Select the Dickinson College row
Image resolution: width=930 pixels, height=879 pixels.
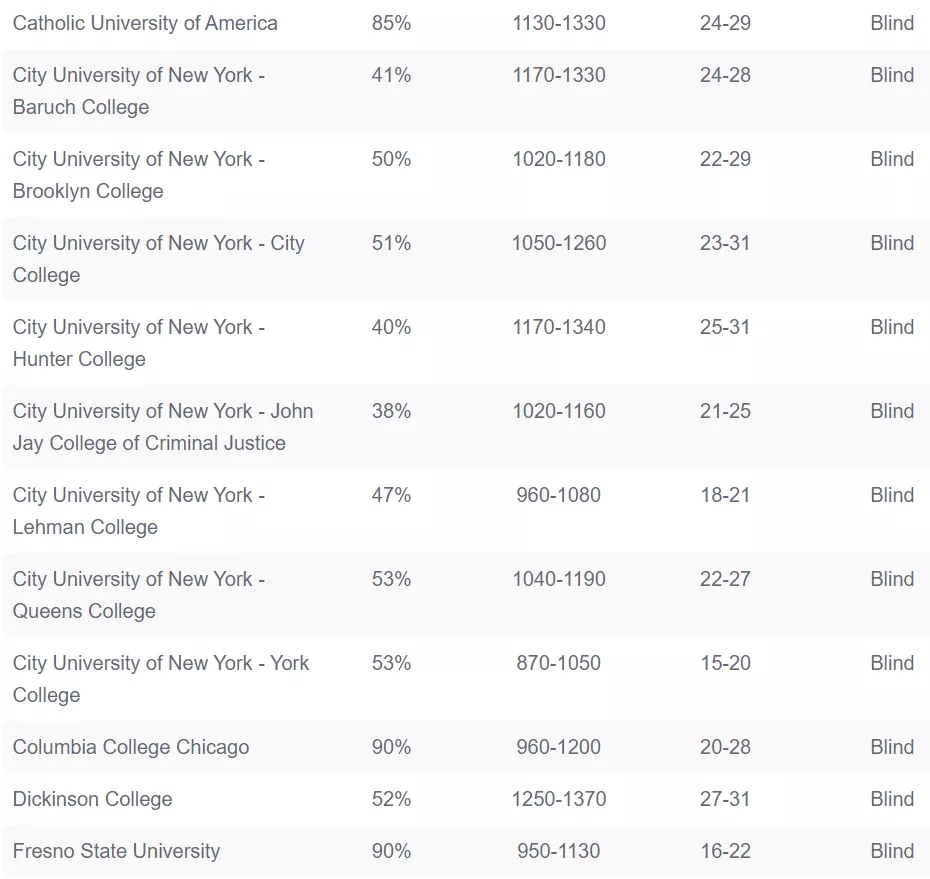click(x=465, y=799)
